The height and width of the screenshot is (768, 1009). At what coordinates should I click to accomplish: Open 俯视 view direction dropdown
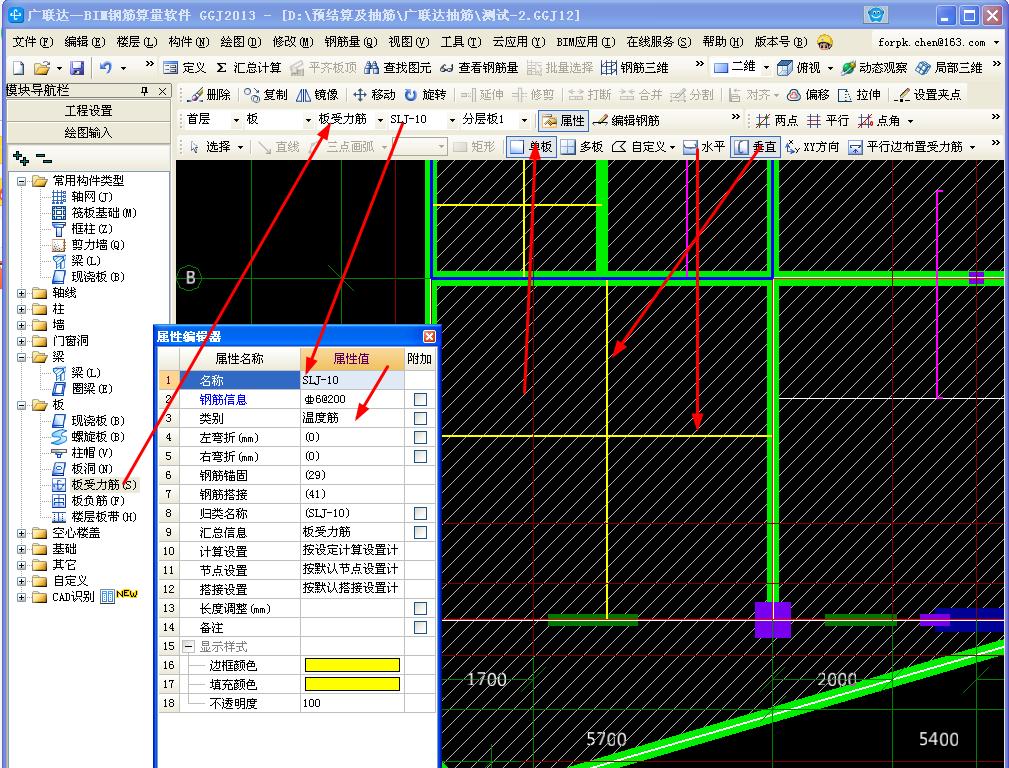[x=830, y=67]
